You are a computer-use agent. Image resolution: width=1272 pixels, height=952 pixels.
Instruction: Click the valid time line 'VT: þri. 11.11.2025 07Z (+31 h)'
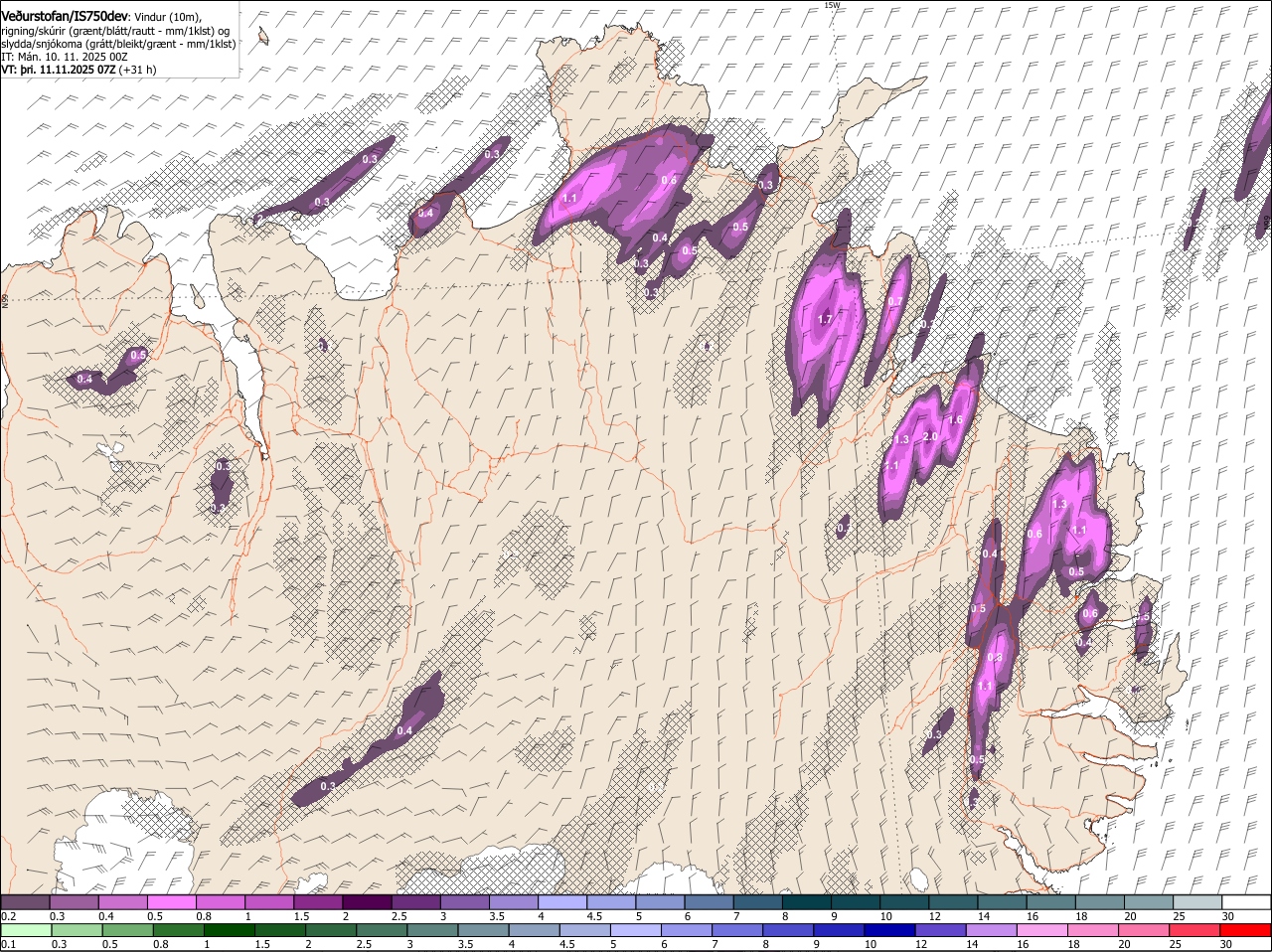coord(79,70)
